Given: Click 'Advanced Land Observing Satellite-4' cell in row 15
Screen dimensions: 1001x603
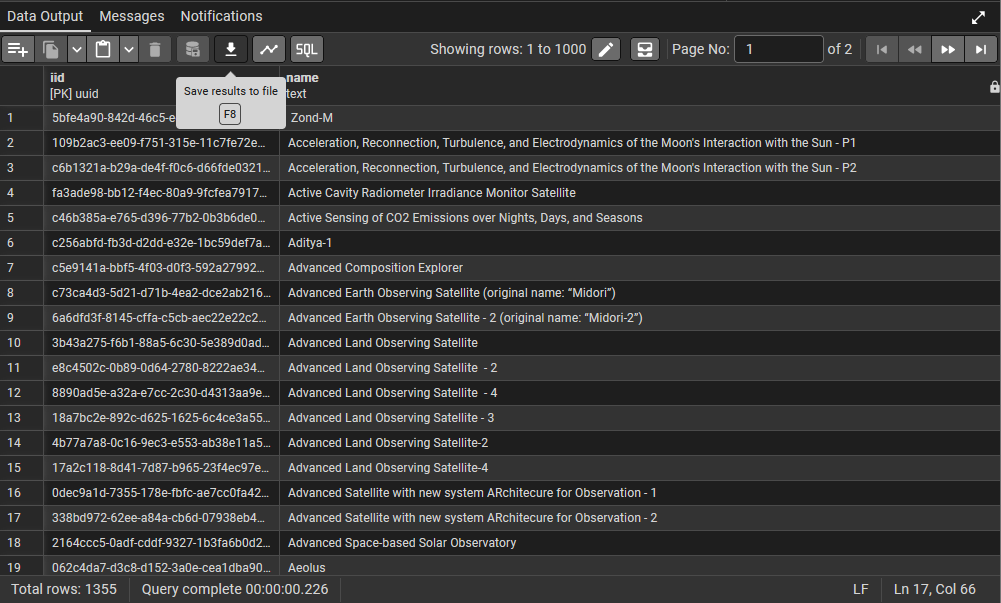Looking at the screenshot, I should coord(640,468).
